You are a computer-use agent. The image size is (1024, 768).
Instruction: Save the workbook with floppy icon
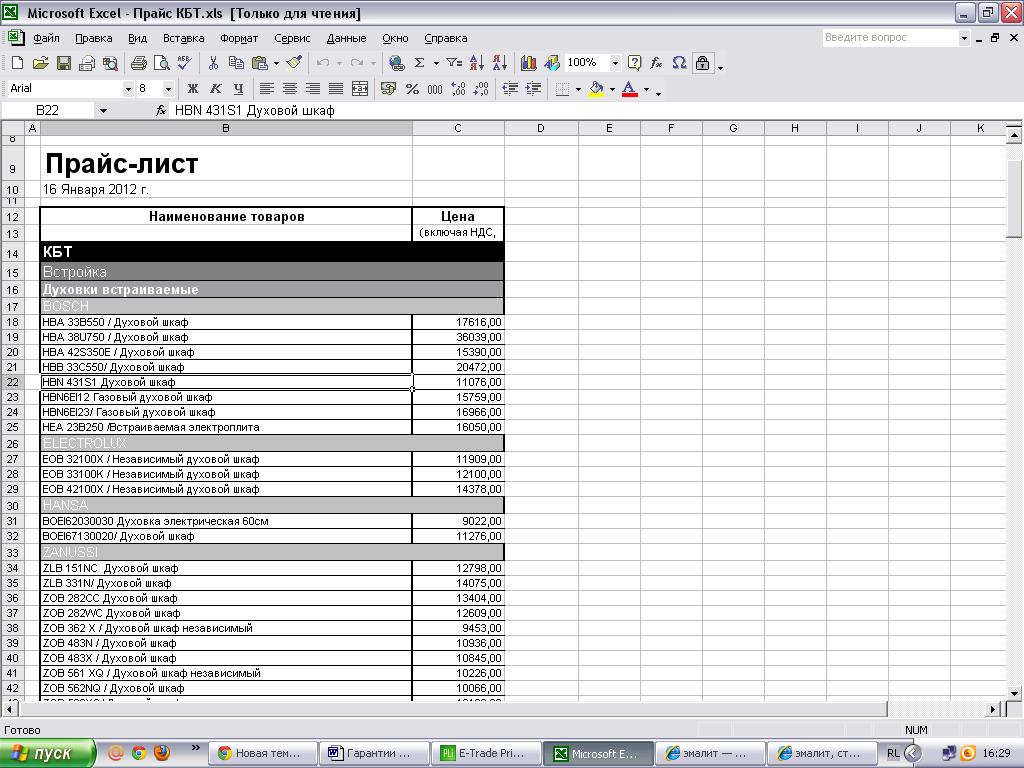click(63, 63)
